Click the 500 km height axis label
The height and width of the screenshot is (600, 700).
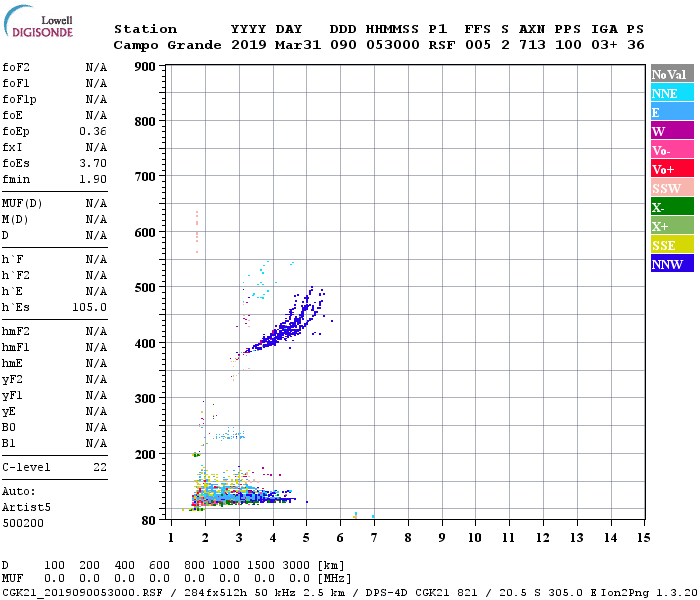click(x=145, y=288)
